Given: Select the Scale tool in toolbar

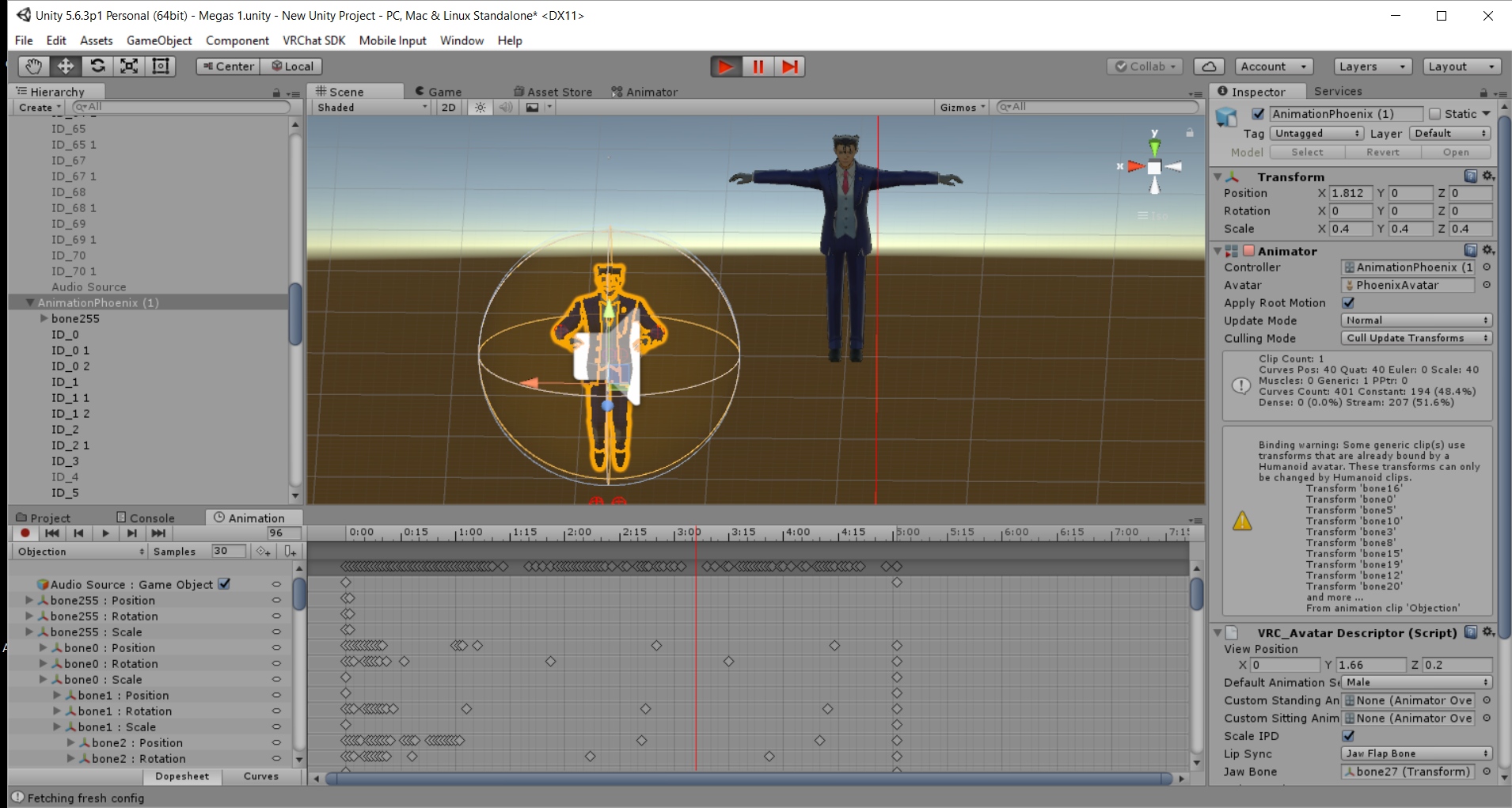Looking at the screenshot, I should pos(129,66).
